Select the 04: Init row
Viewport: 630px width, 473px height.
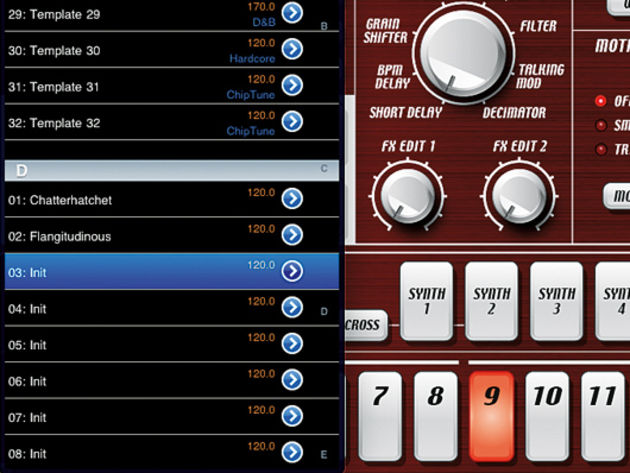coord(172,308)
